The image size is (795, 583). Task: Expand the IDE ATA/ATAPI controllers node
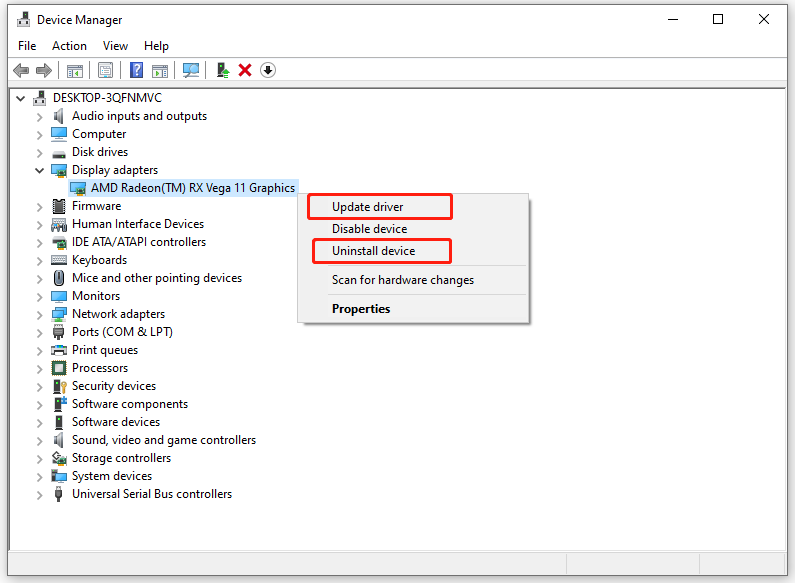tap(40, 243)
